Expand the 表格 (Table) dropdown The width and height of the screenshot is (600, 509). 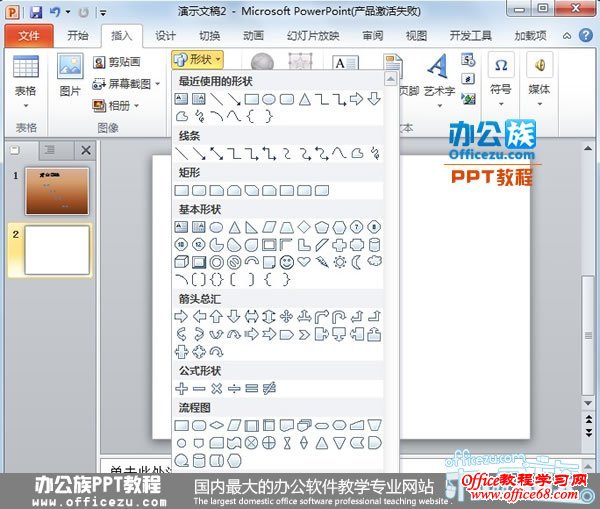[26, 90]
